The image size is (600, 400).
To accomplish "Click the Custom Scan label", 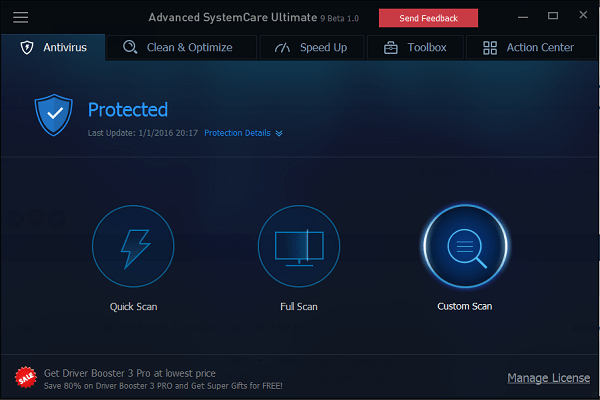I will click(x=465, y=306).
